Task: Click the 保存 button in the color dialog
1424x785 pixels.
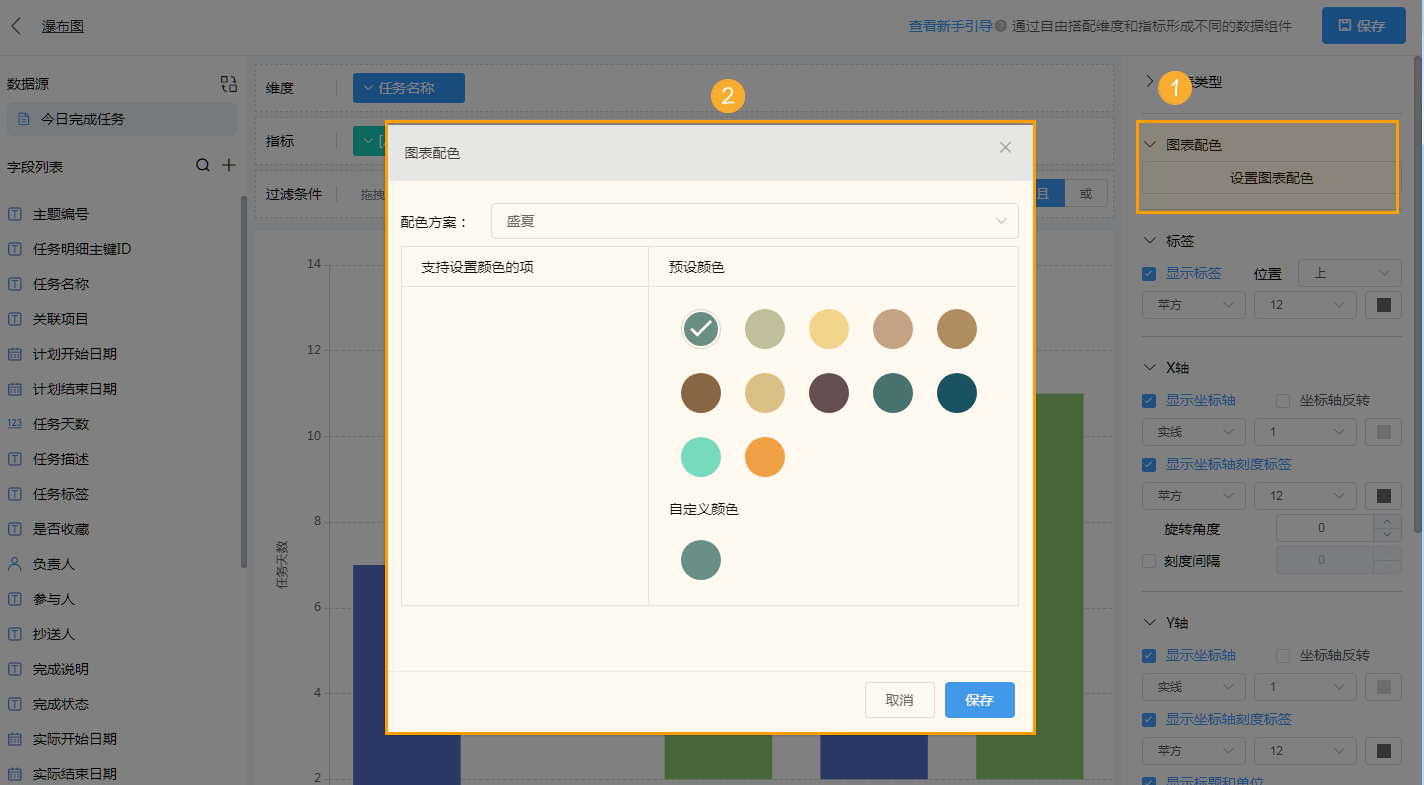Action: 979,700
